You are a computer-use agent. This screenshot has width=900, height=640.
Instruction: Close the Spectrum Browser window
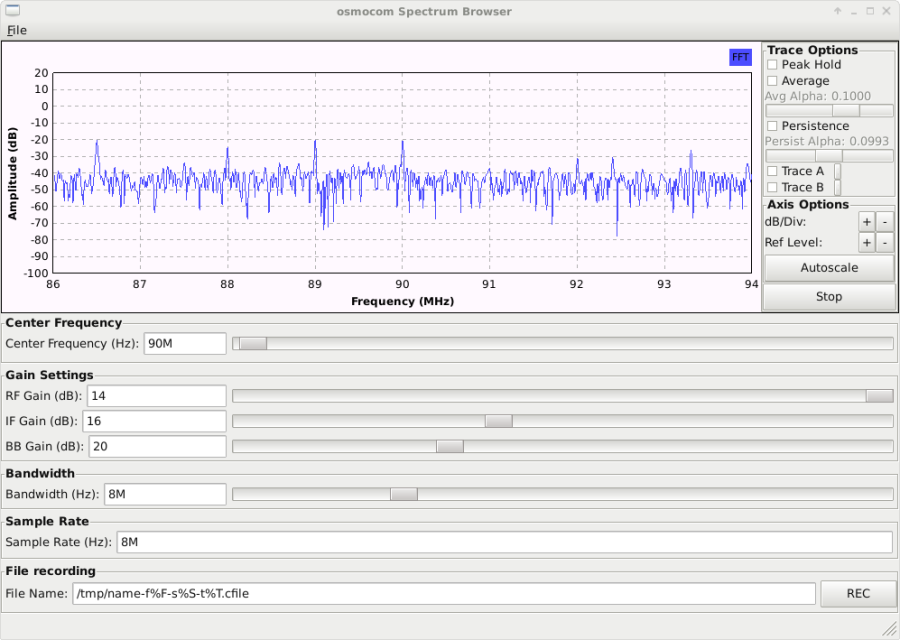pos(886,11)
